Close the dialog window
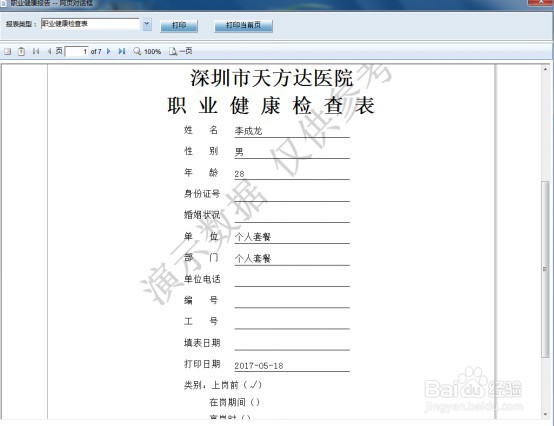The width and height of the screenshot is (554, 426). [x=541, y=2]
